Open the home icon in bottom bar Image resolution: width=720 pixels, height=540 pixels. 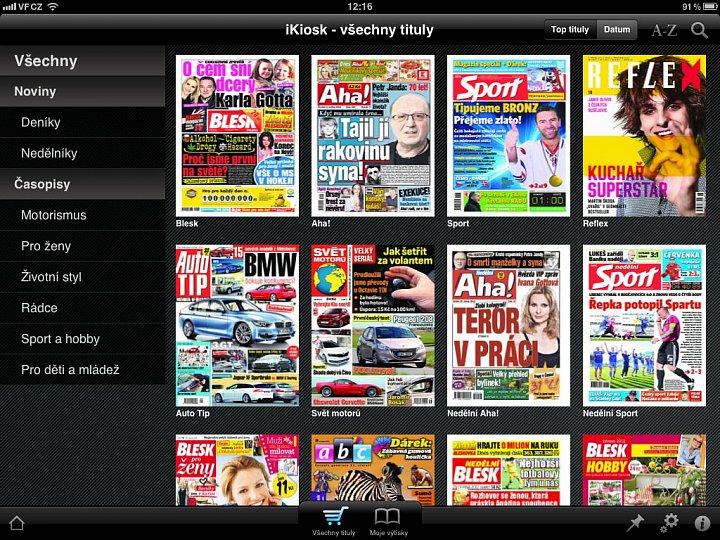(17, 523)
